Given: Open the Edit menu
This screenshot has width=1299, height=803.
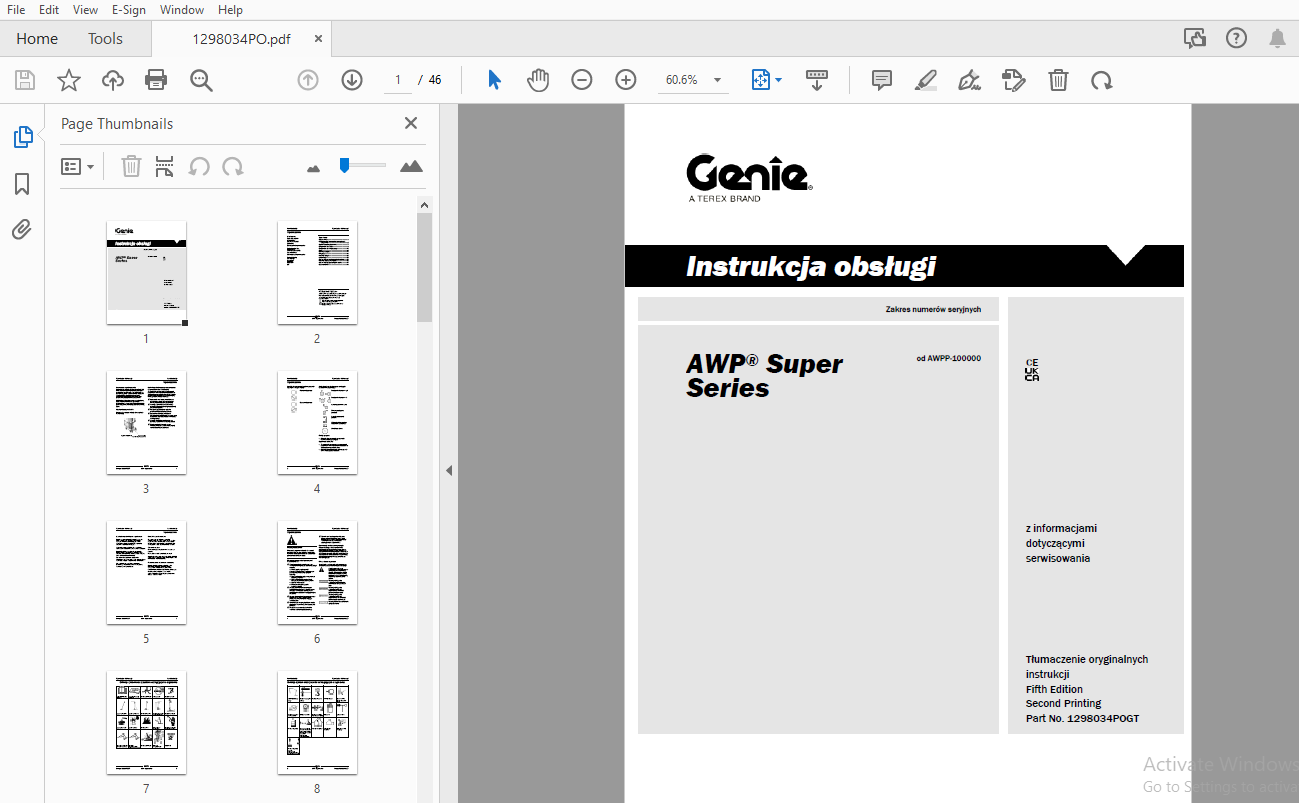Looking at the screenshot, I should tap(49, 9).
